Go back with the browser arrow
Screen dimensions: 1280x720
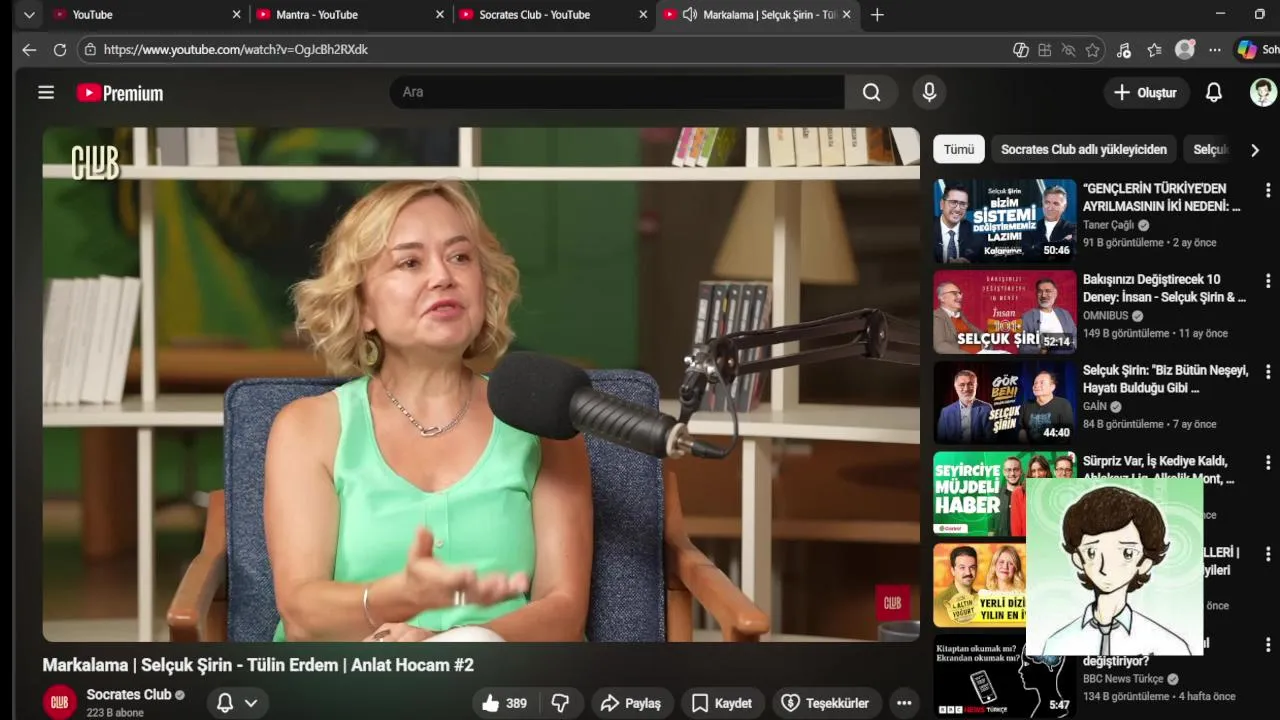coord(29,49)
